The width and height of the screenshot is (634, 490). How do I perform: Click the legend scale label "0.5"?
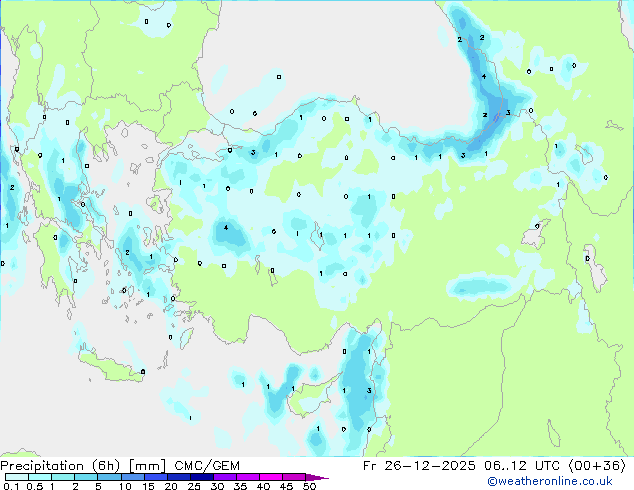(x=35, y=486)
